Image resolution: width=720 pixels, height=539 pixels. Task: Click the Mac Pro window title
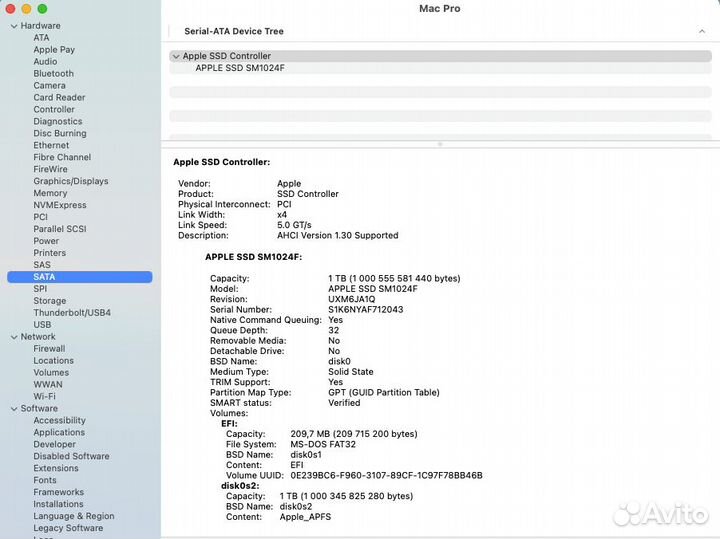point(439,9)
